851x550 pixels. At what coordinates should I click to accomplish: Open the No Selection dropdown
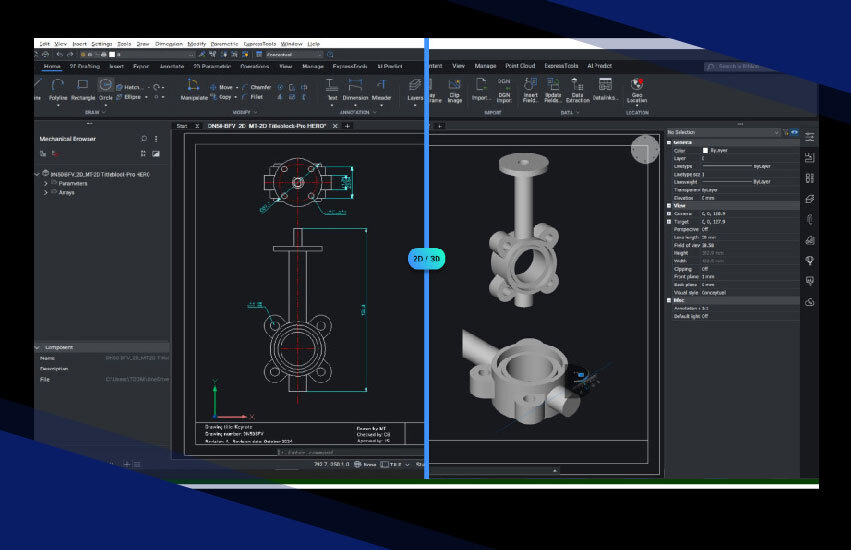723,132
